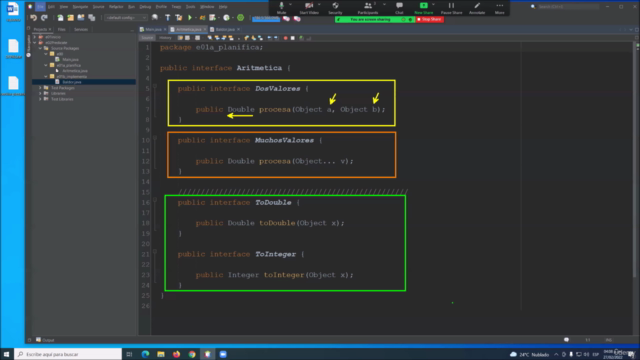
Task: Click New Share in Zoom toolbar
Action: coord(424,8)
